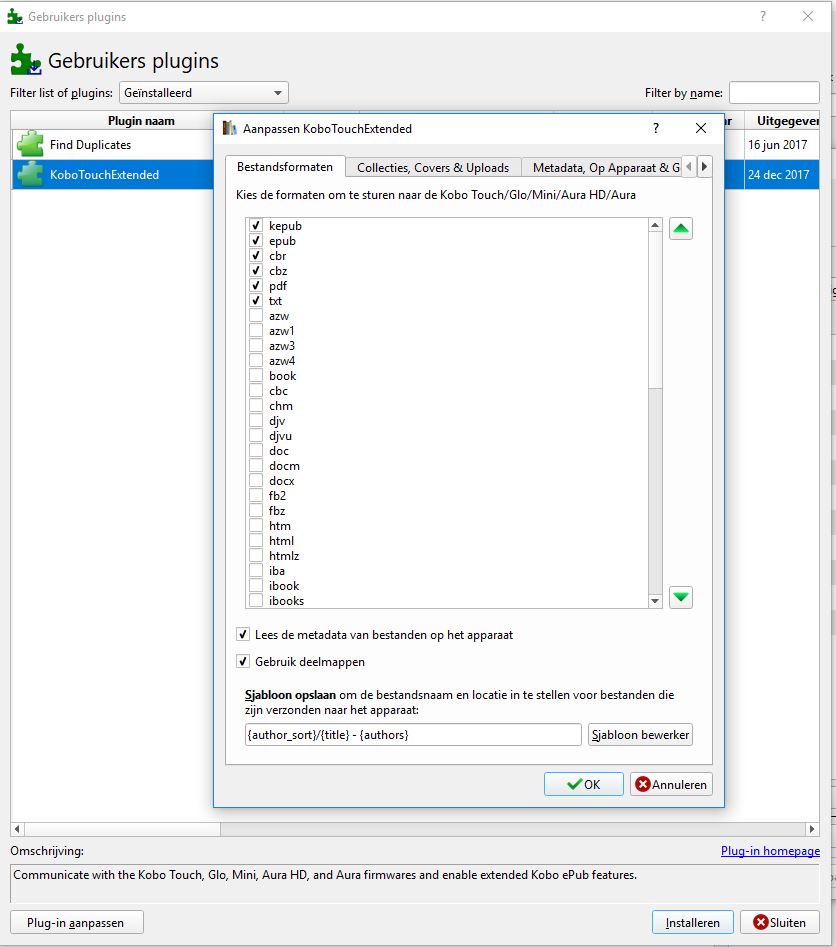
Task: Enable the htmlz format checkbox
Action: pyautogui.click(x=256, y=556)
